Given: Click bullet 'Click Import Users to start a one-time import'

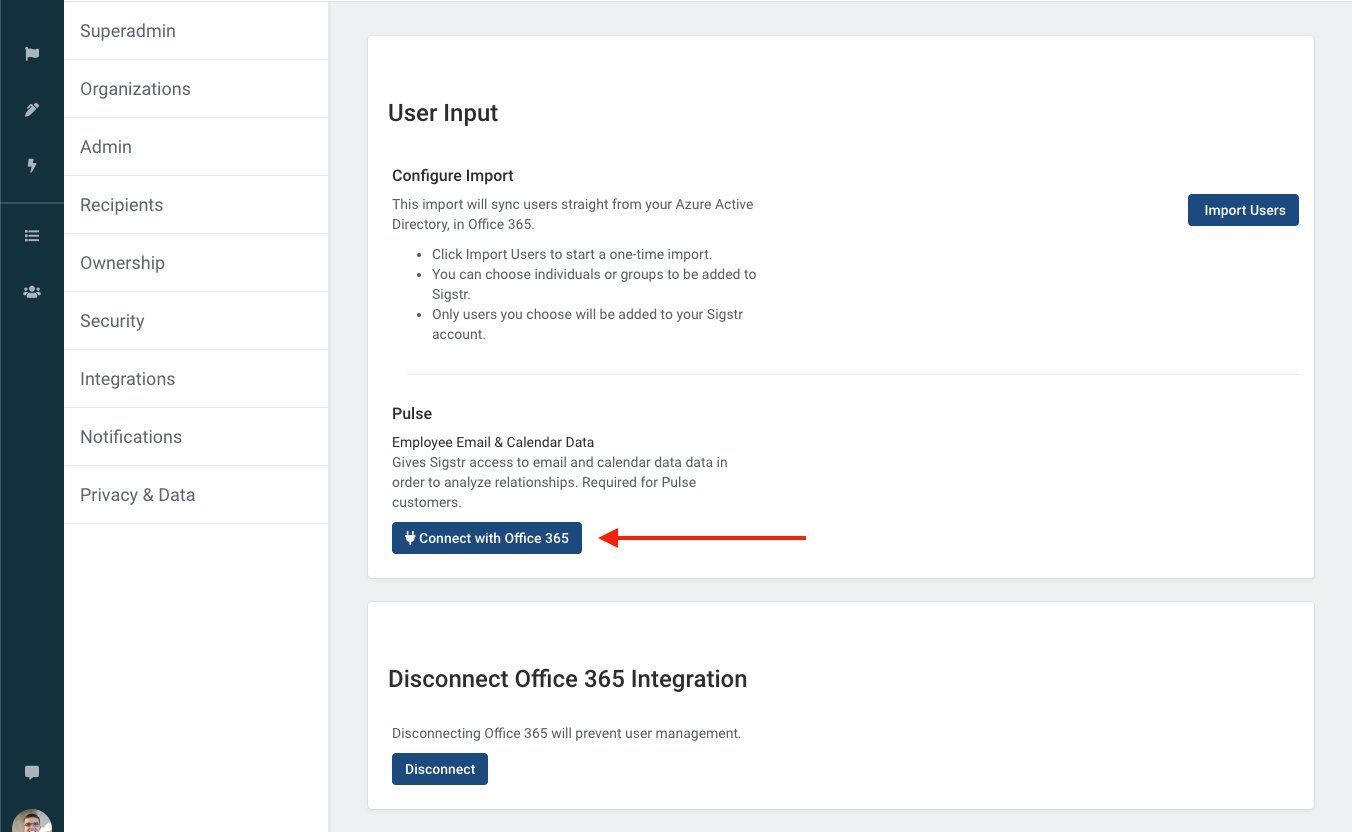Looking at the screenshot, I should pyautogui.click(x=572, y=254).
